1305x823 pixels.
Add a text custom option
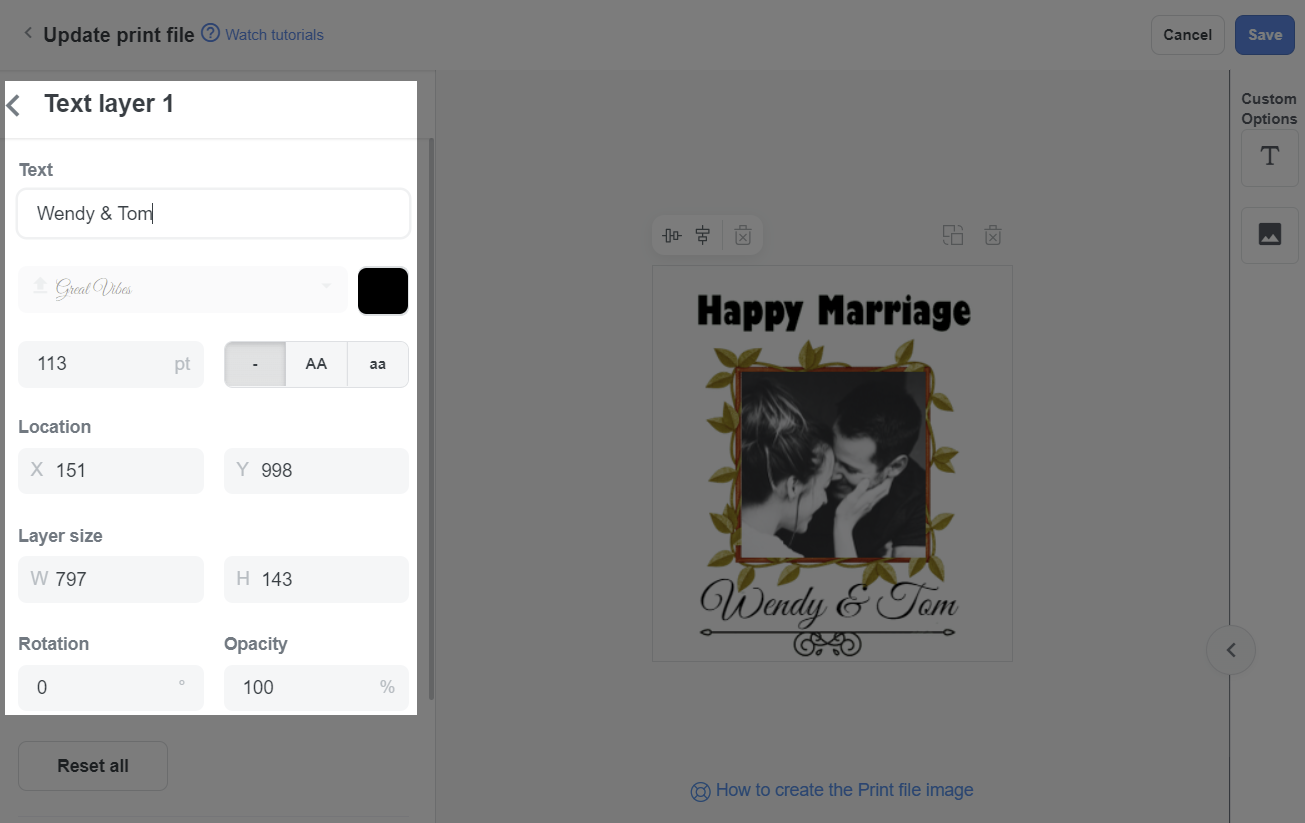(1269, 157)
